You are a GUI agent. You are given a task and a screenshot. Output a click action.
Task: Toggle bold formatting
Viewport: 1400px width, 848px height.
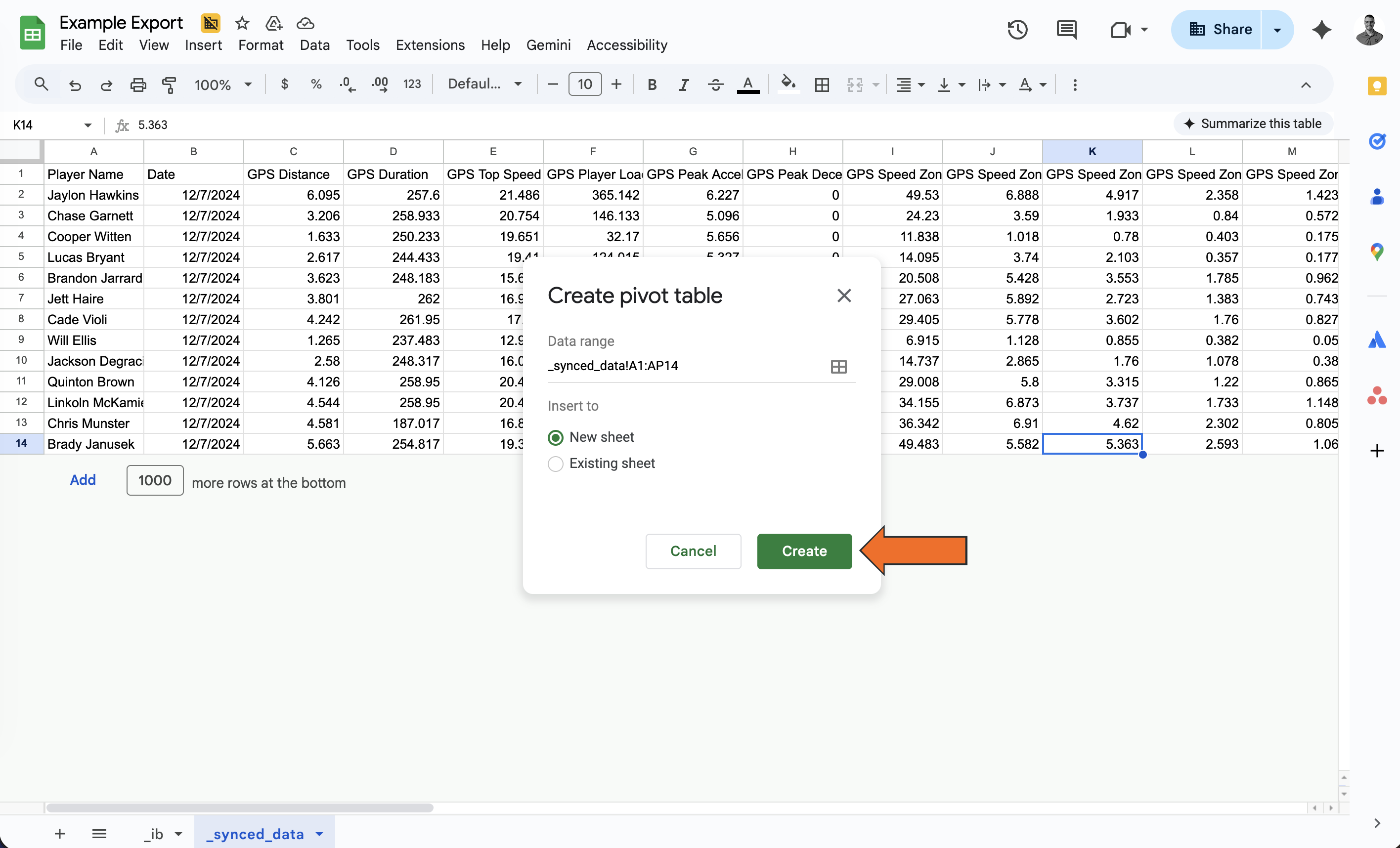(x=652, y=85)
